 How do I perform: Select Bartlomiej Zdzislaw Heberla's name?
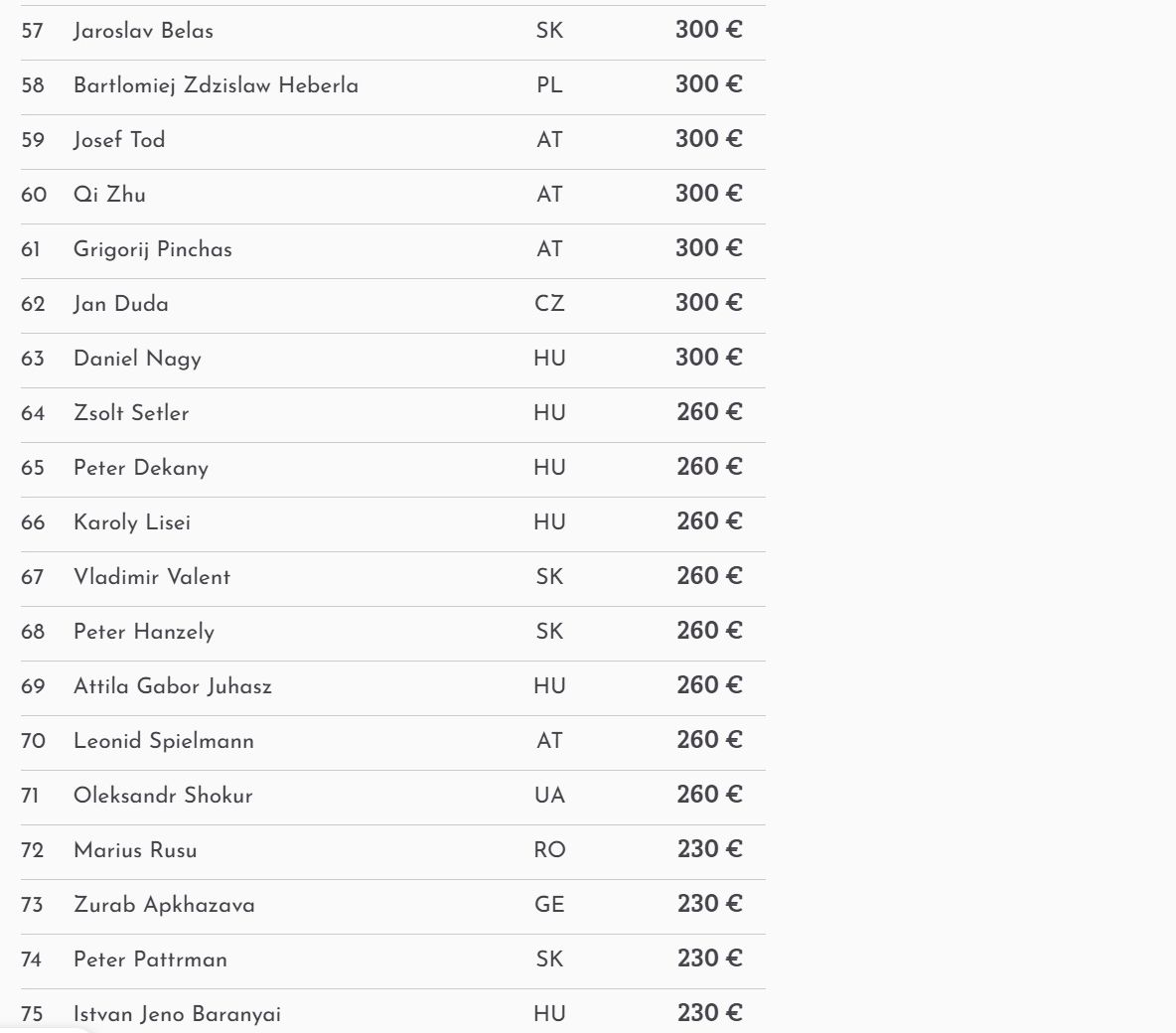[x=216, y=85]
